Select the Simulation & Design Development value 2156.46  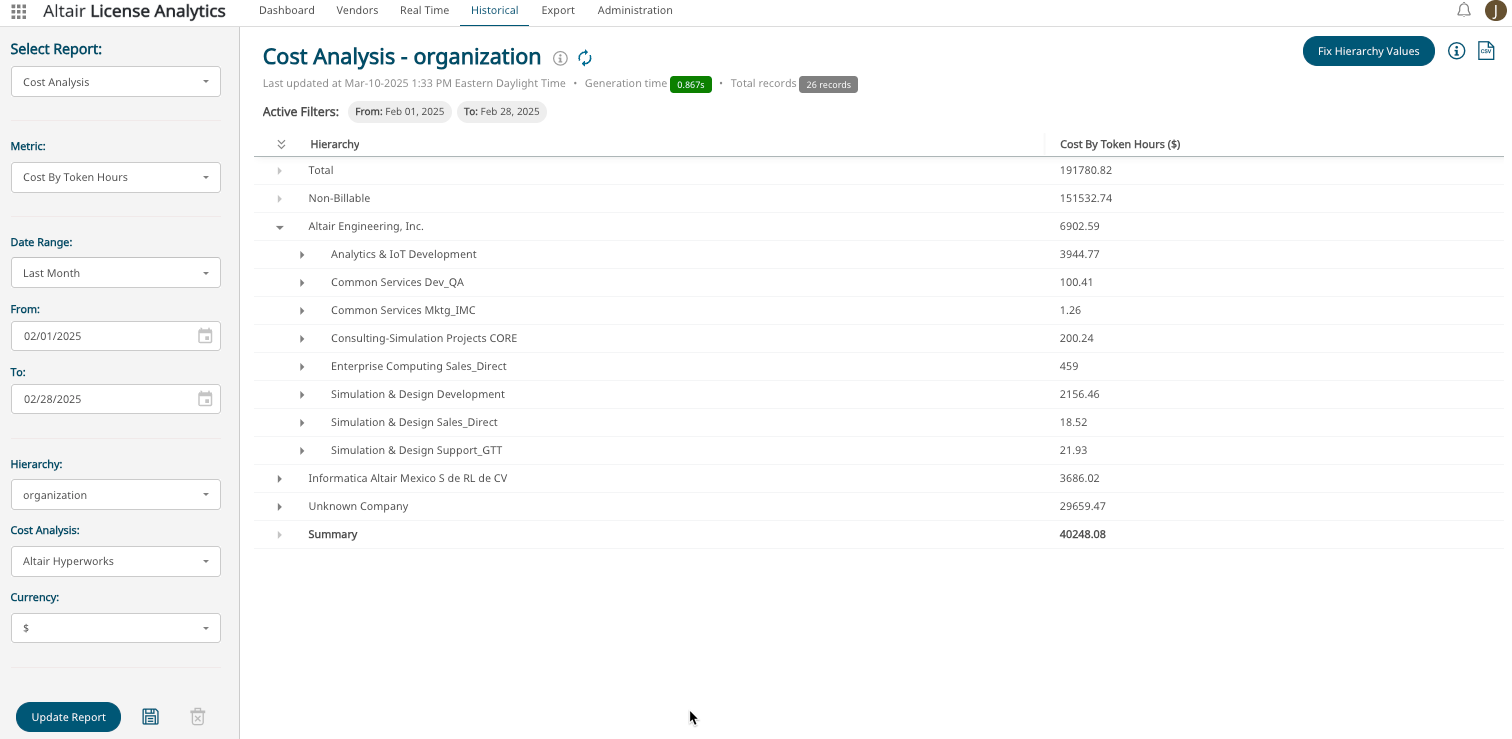click(x=1080, y=395)
